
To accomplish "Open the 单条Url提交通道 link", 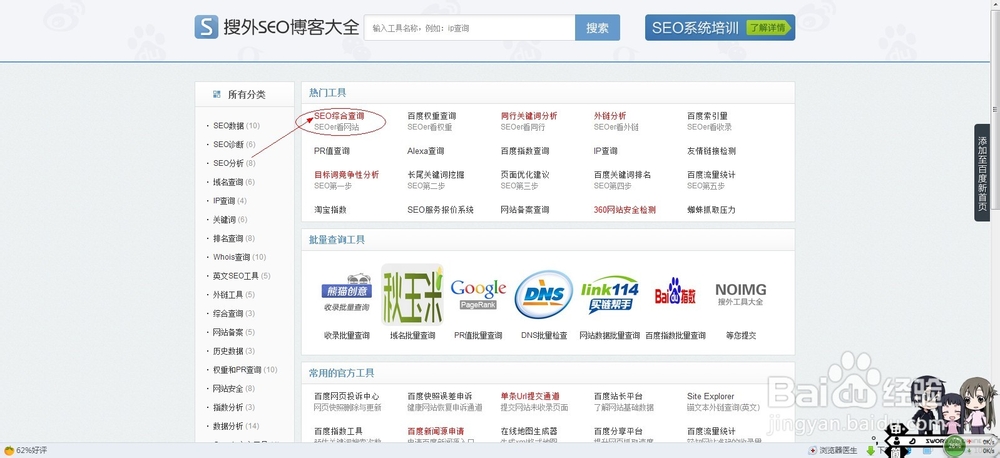I will [530, 396].
